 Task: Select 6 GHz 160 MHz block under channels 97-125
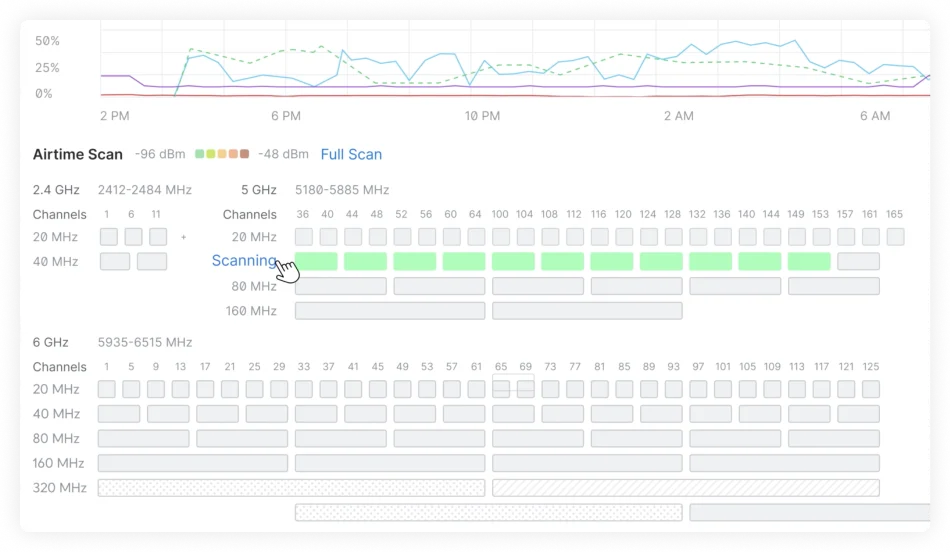click(785, 463)
